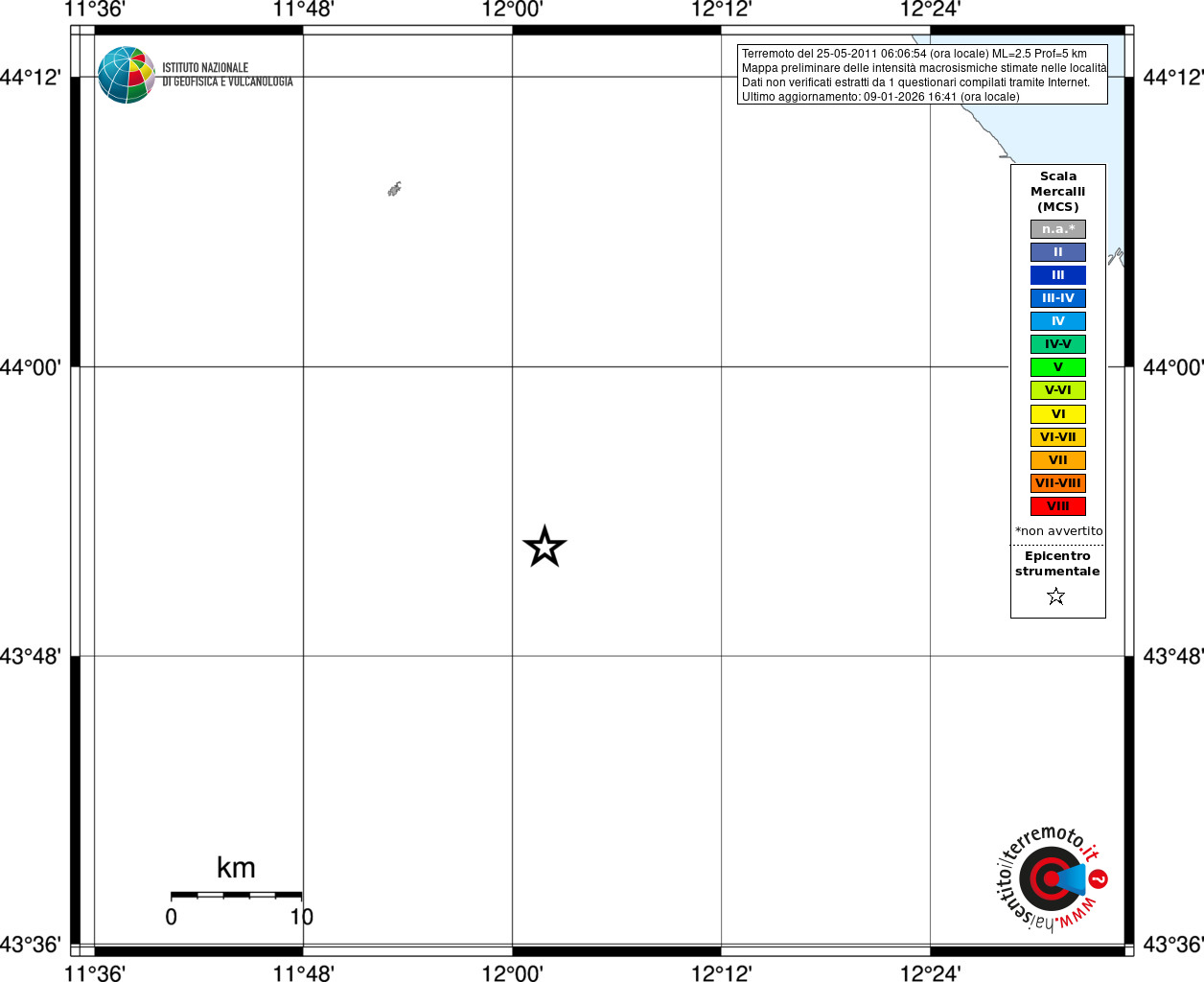
Task: Click the left 43°48' latitude label
Action: (31, 657)
